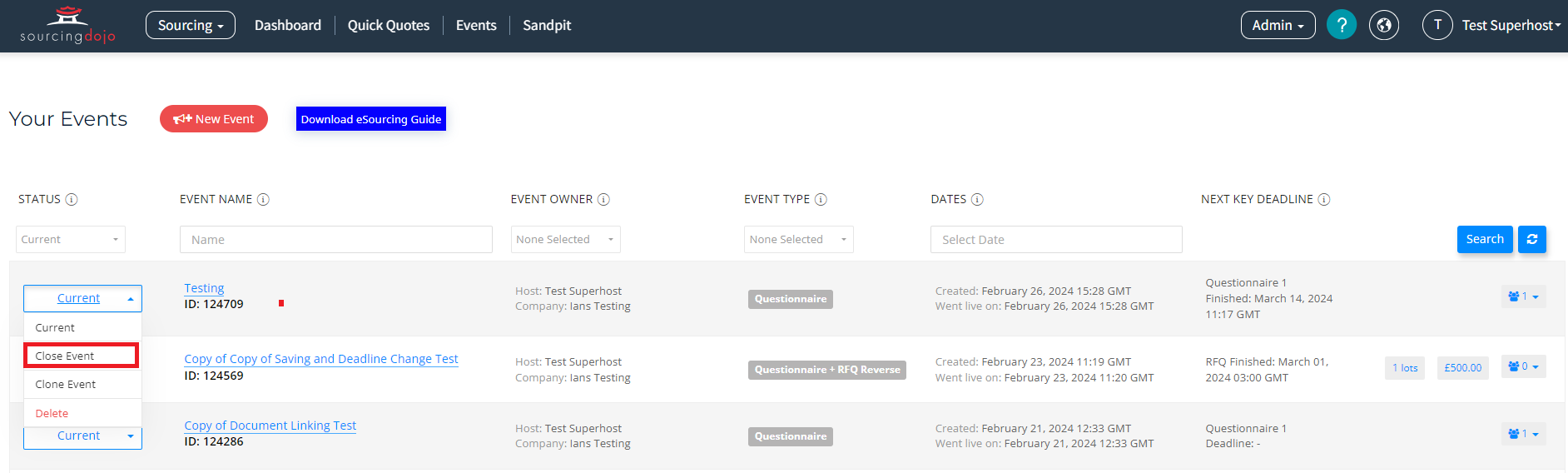Click the globe language icon
This screenshot has height=473, width=1568.
(1384, 25)
